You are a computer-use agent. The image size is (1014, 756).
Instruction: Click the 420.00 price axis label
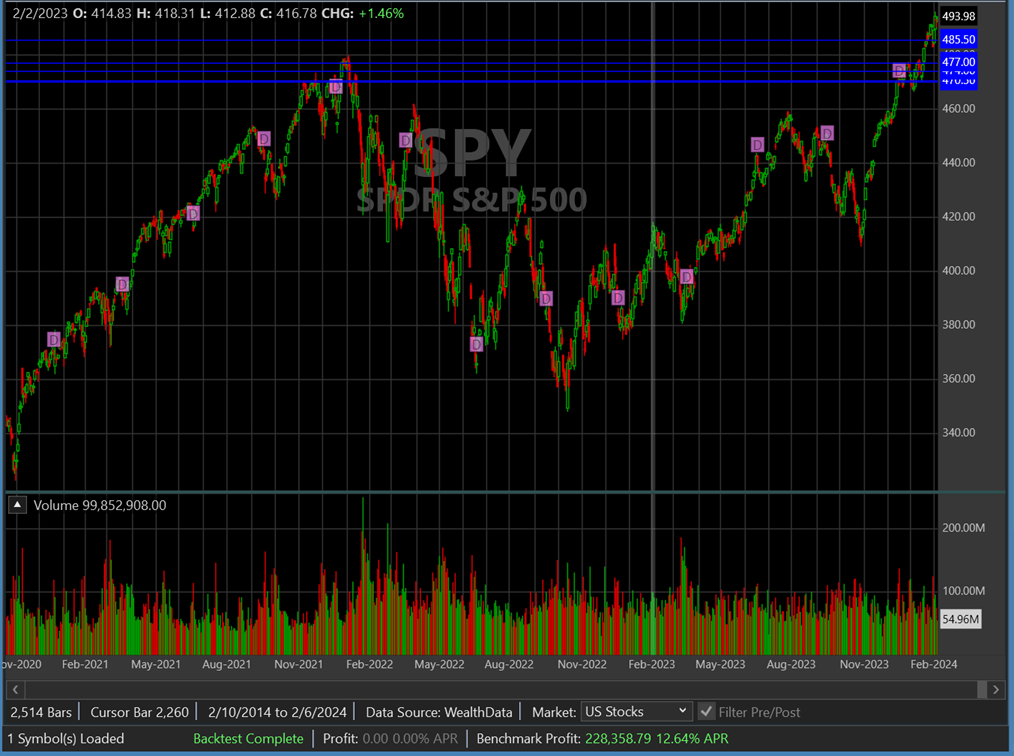[x=958, y=217]
